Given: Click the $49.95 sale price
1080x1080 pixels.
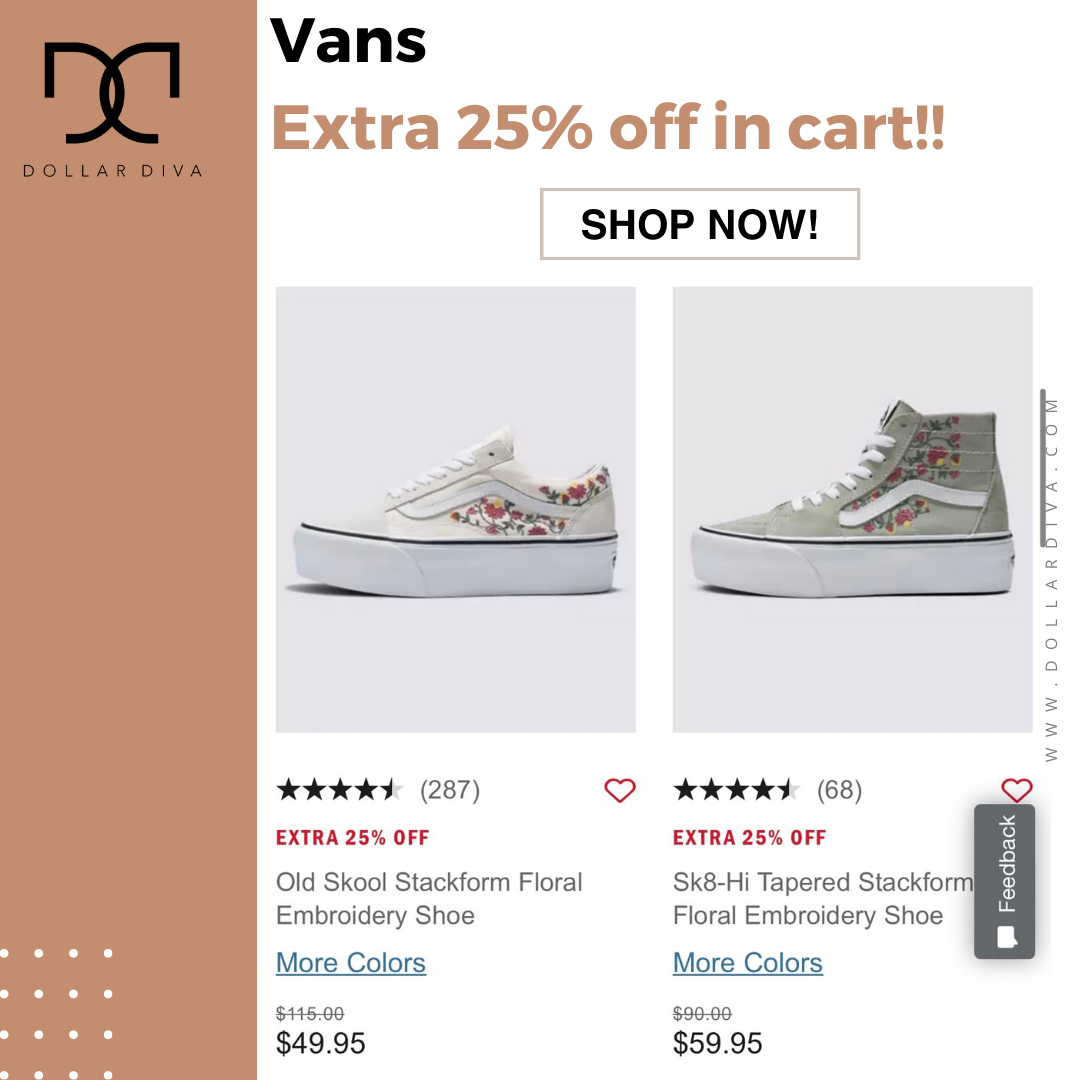Looking at the screenshot, I should tap(320, 1043).
